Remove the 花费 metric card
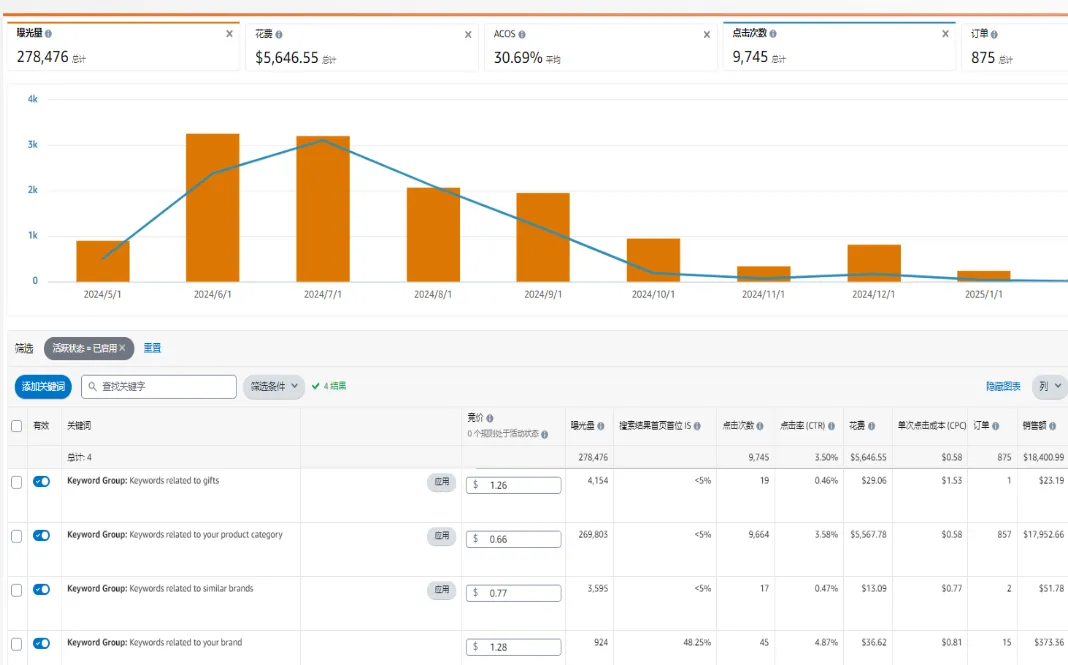This screenshot has height=665, width=1068. 468,35
